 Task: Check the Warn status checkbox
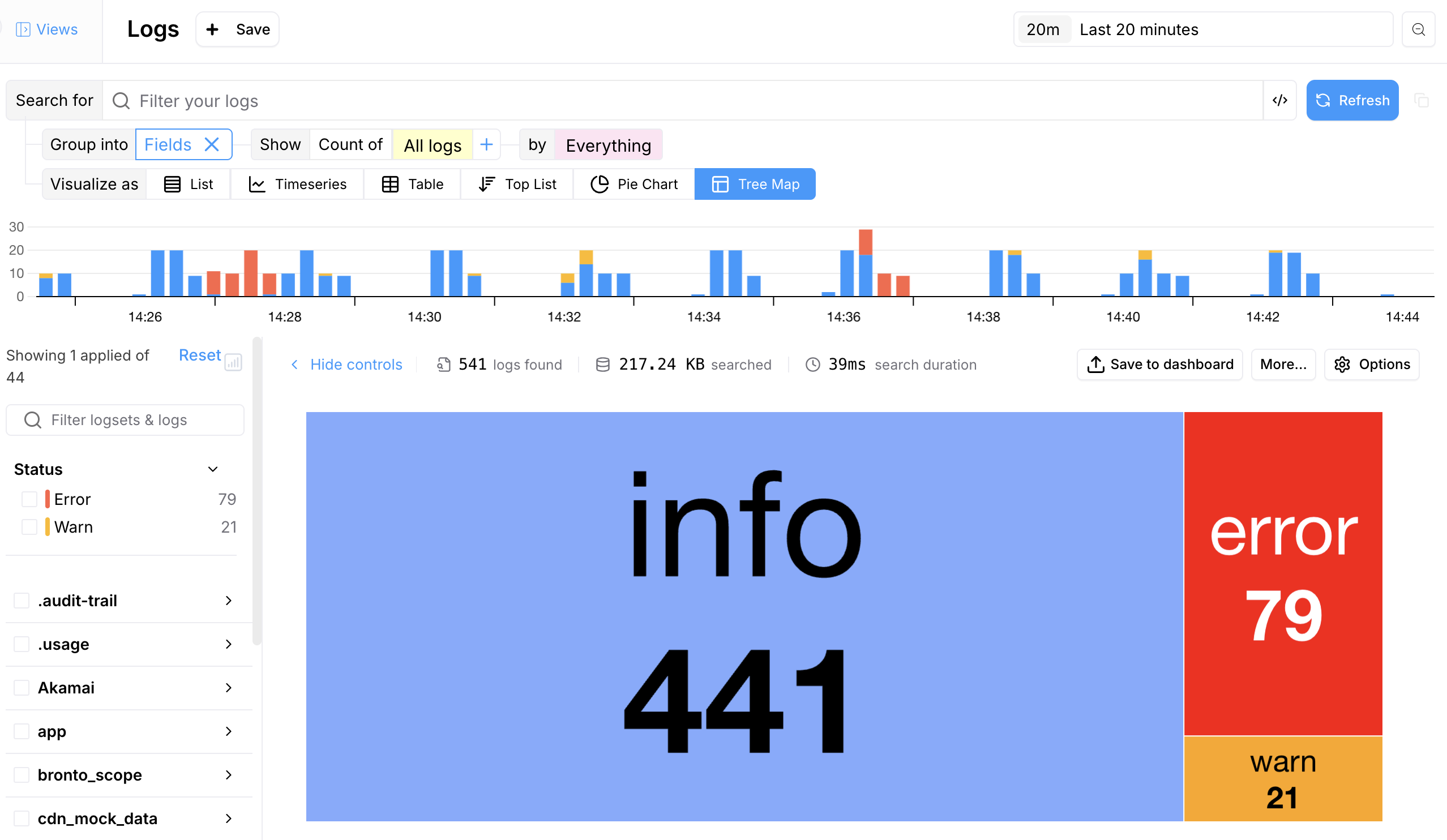point(29,527)
